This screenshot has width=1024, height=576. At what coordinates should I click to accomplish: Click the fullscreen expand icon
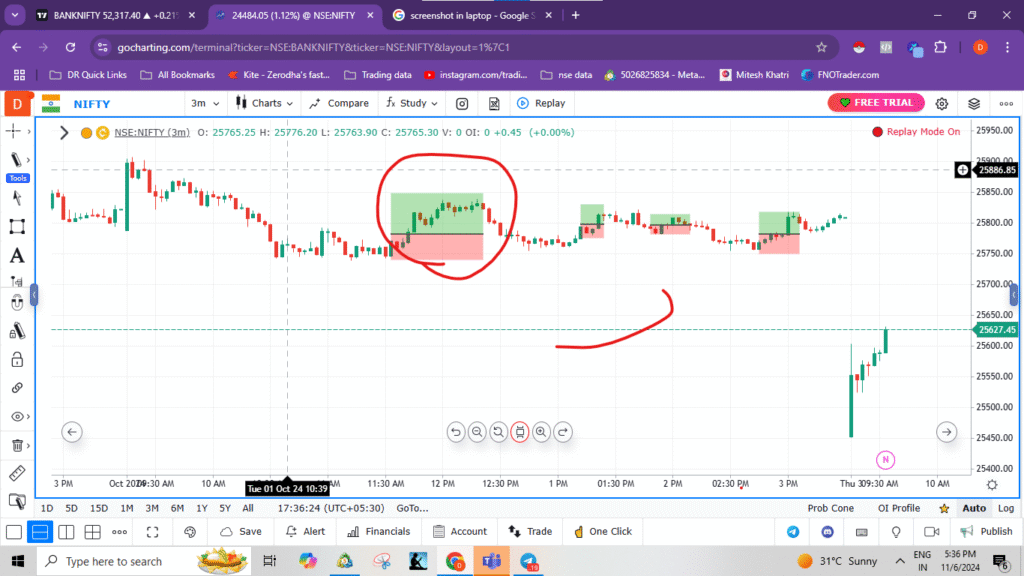(x=153, y=532)
